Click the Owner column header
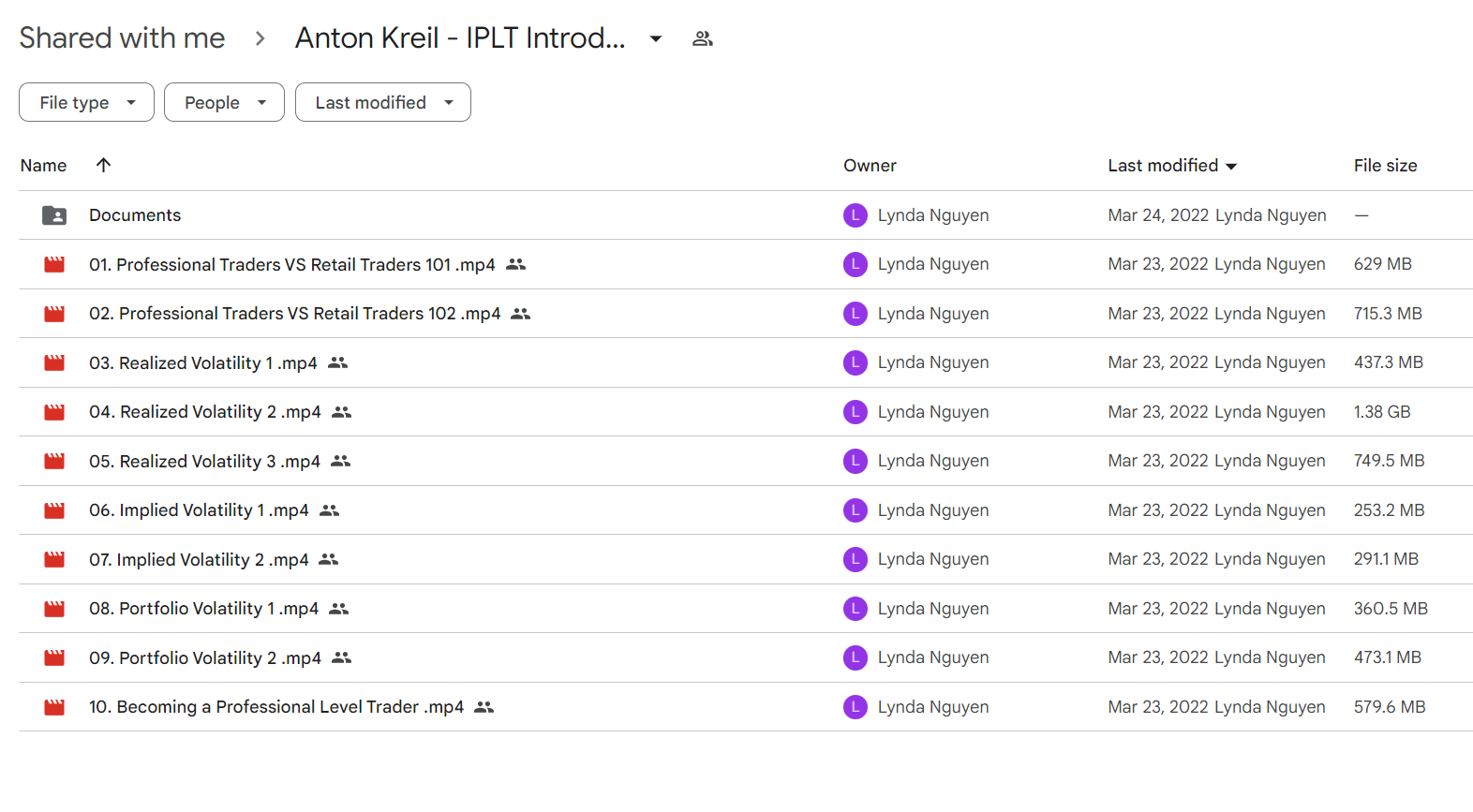Image resolution: width=1473 pixels, height=812 pixels. click(870, 166)
